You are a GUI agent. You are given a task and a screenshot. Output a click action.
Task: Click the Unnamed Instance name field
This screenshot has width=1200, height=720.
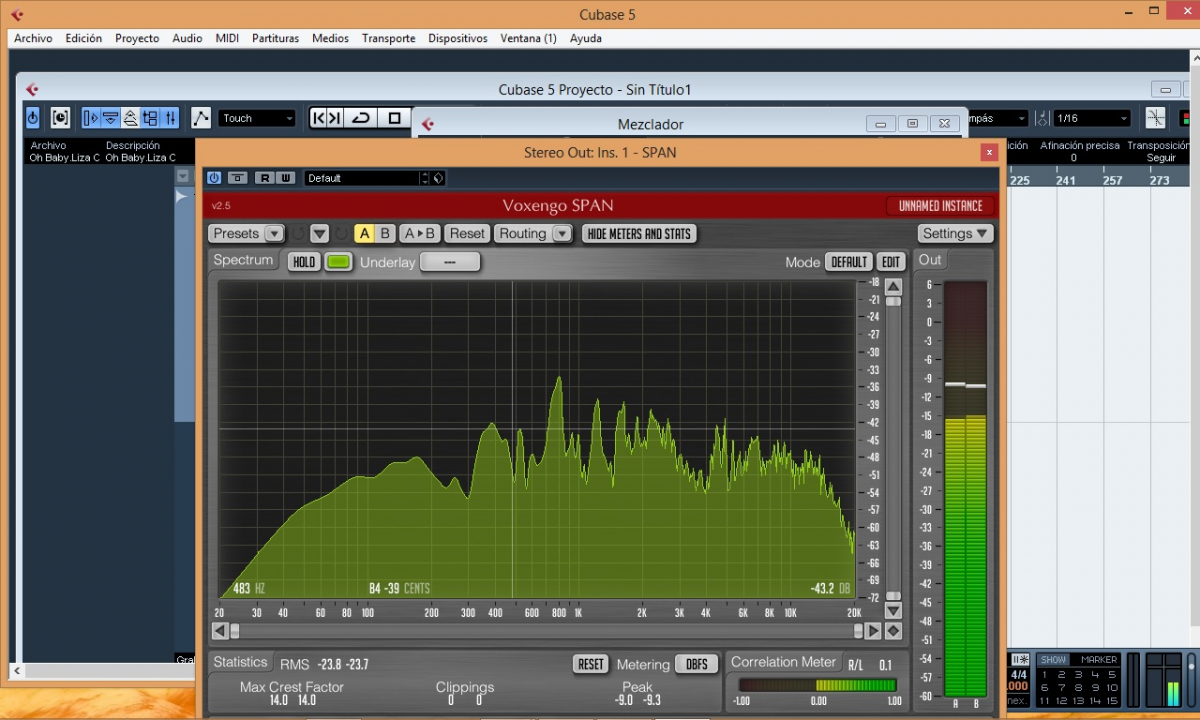[940, 206]
